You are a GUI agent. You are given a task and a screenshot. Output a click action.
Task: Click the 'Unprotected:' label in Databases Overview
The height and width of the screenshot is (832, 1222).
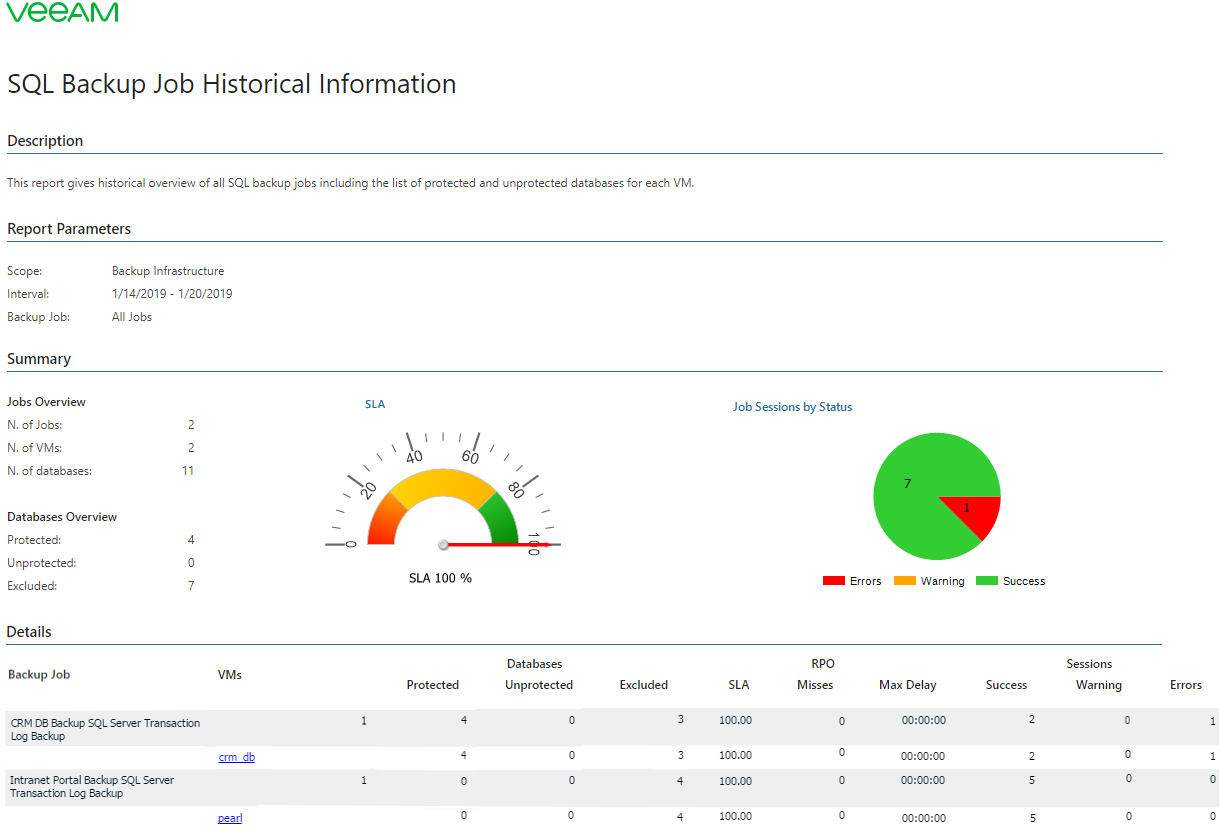click(42, 563)
